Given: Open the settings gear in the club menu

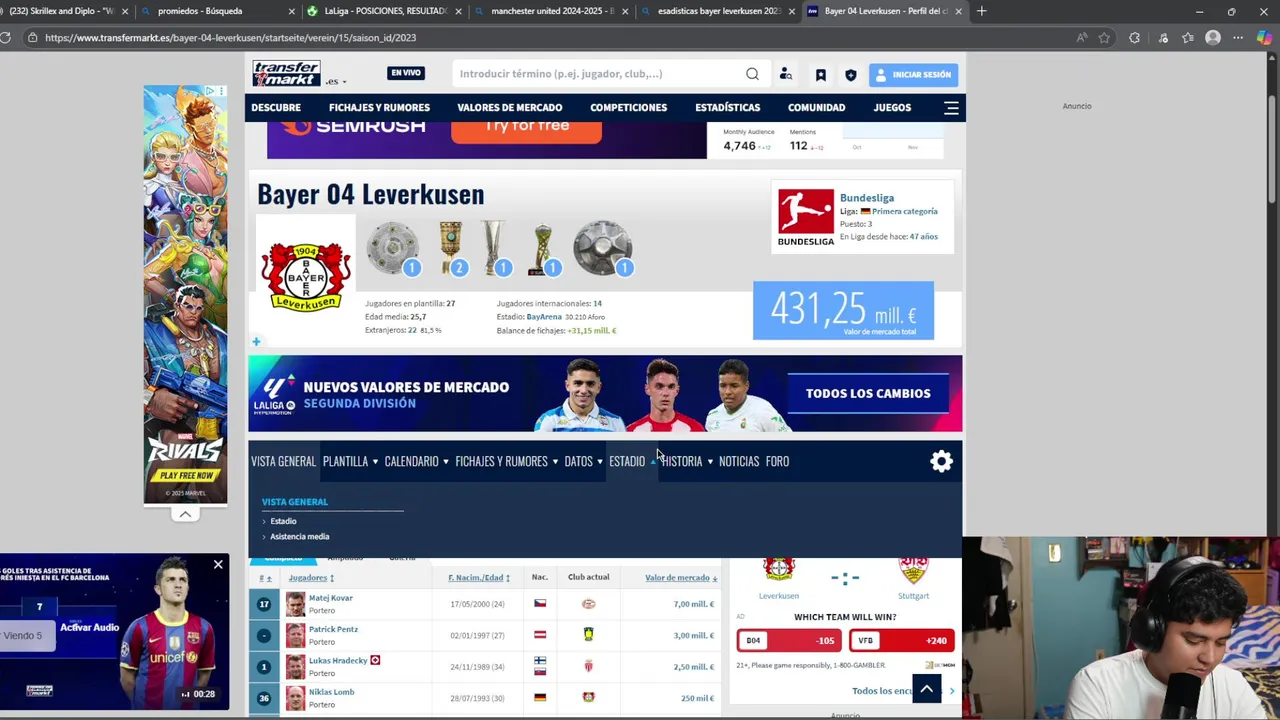Looking at the screenshot, I should click(x=941, y=461).
